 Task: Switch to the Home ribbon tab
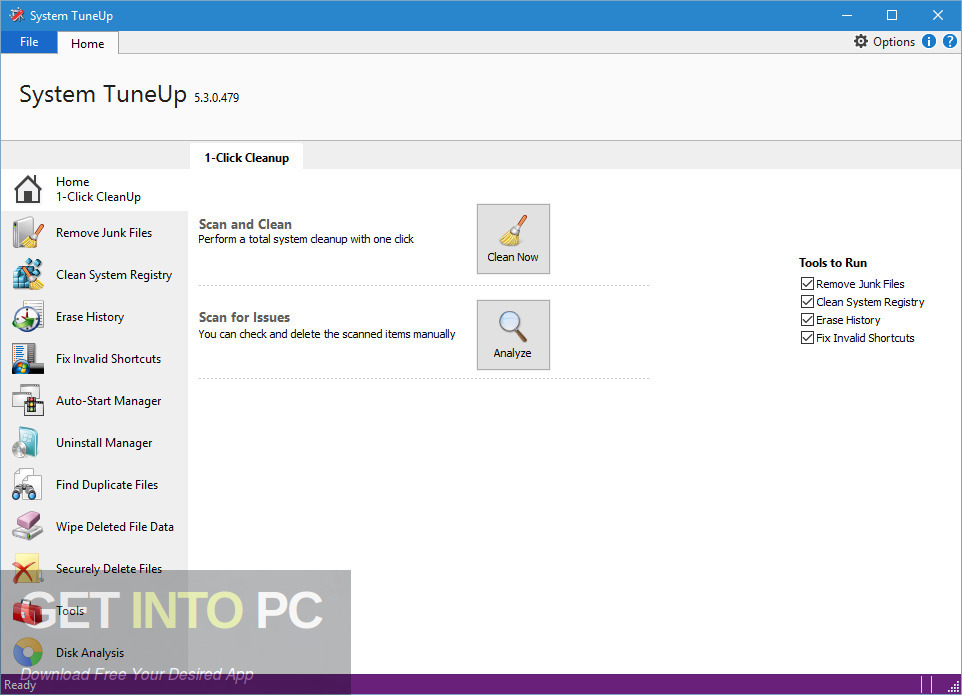pyautogui.click(x=88, y=43)
